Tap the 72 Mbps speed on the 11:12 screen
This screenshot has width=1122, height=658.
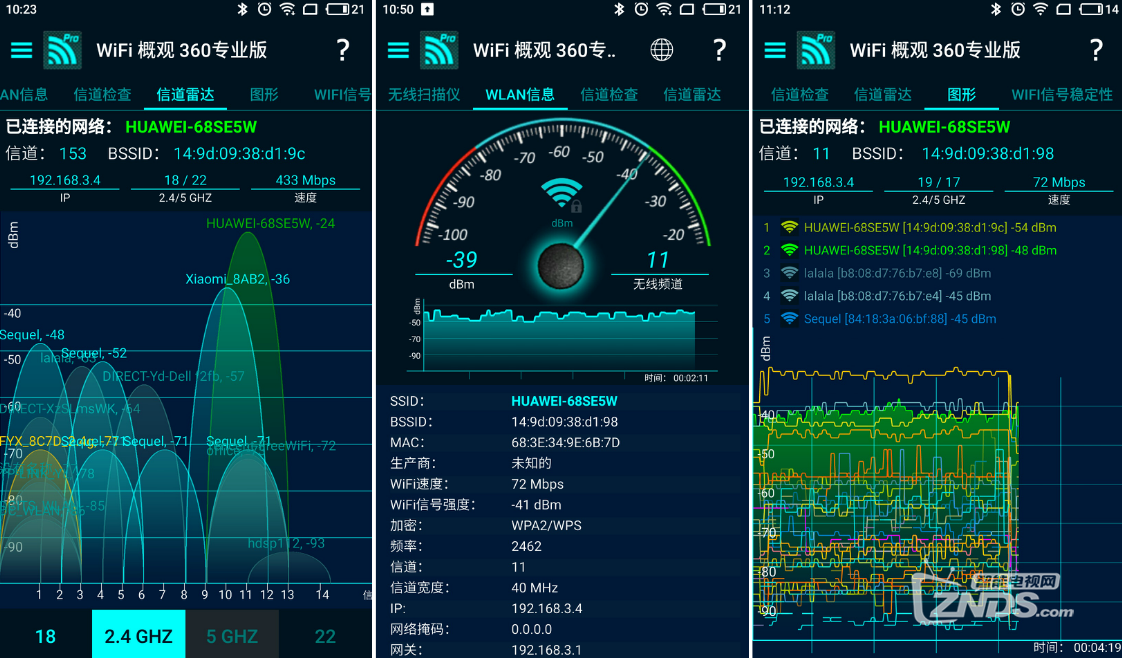point(1059,182)
